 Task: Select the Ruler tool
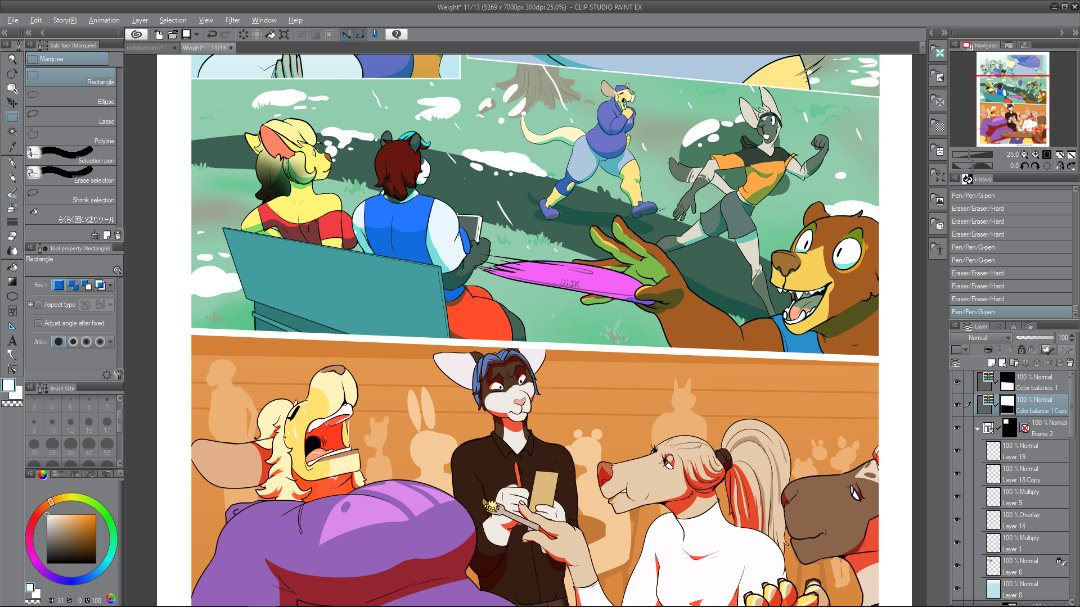click(12, 326)
